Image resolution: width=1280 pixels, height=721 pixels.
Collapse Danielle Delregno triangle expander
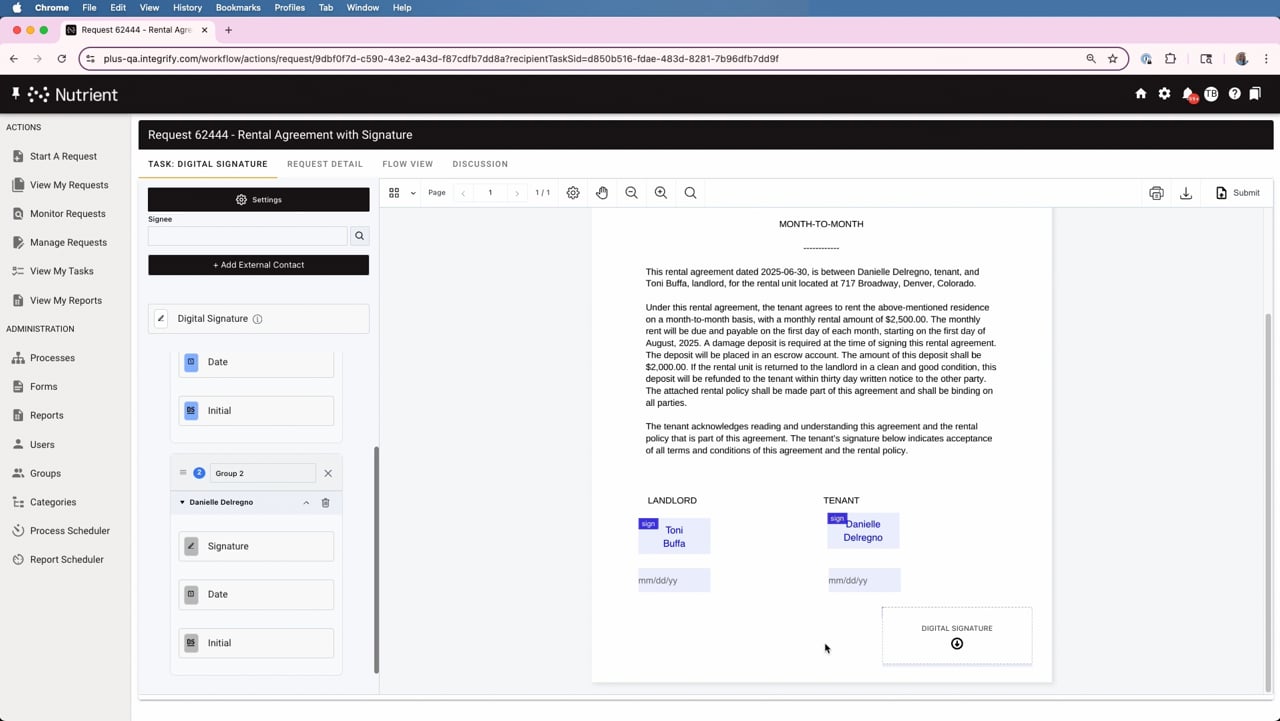[x=182, y=502]
